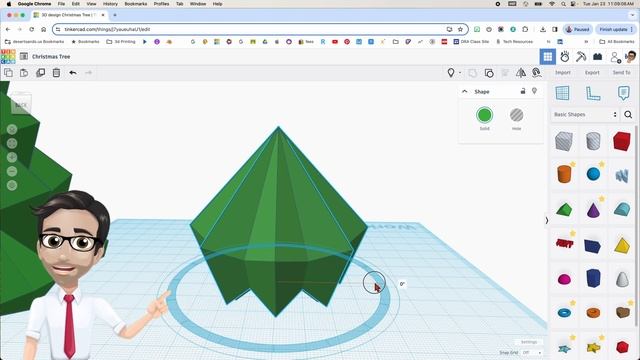Open the design list icon beside title
The height and width of the screenshot is (360, 640).
(x=24, y=56)
